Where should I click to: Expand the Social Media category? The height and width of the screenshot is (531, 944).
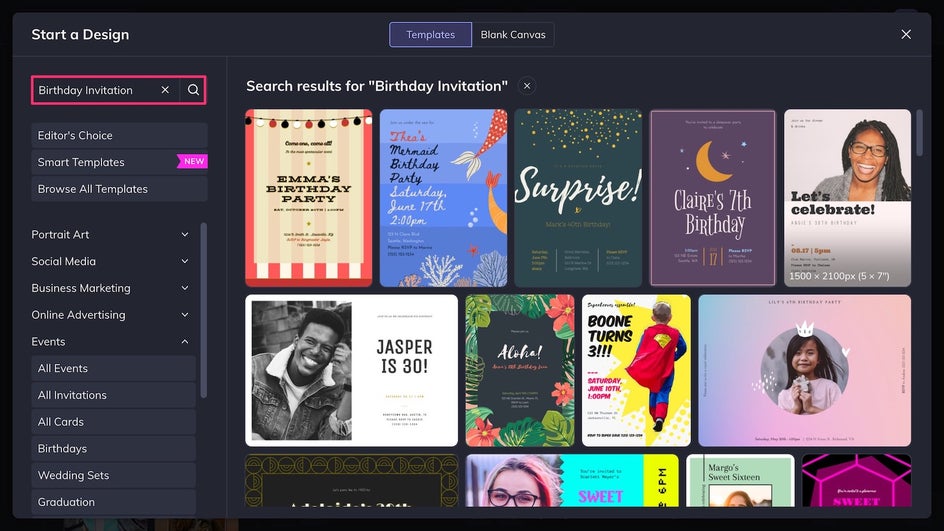[110, 261]
